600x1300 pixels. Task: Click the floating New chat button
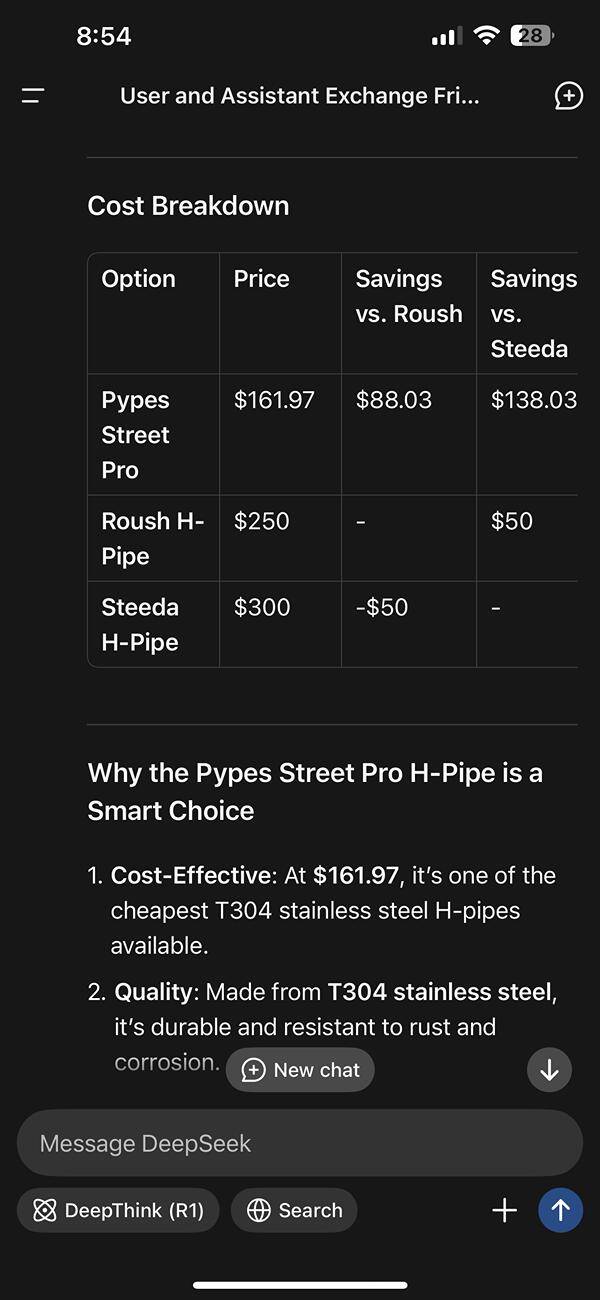300,1070
